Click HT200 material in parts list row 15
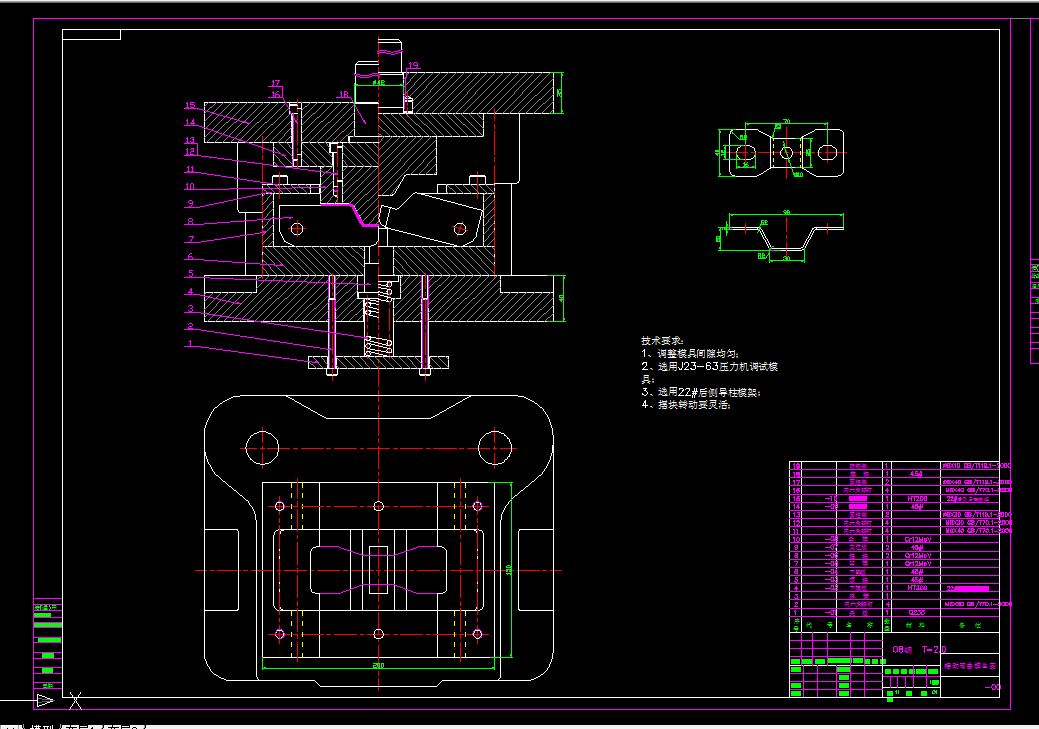1039x729 pixels. 917,498
